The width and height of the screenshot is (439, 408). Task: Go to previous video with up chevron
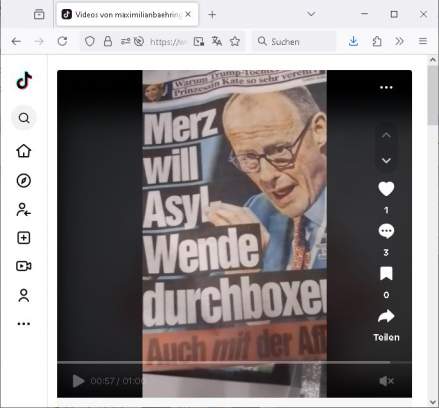tap(386, 135)
